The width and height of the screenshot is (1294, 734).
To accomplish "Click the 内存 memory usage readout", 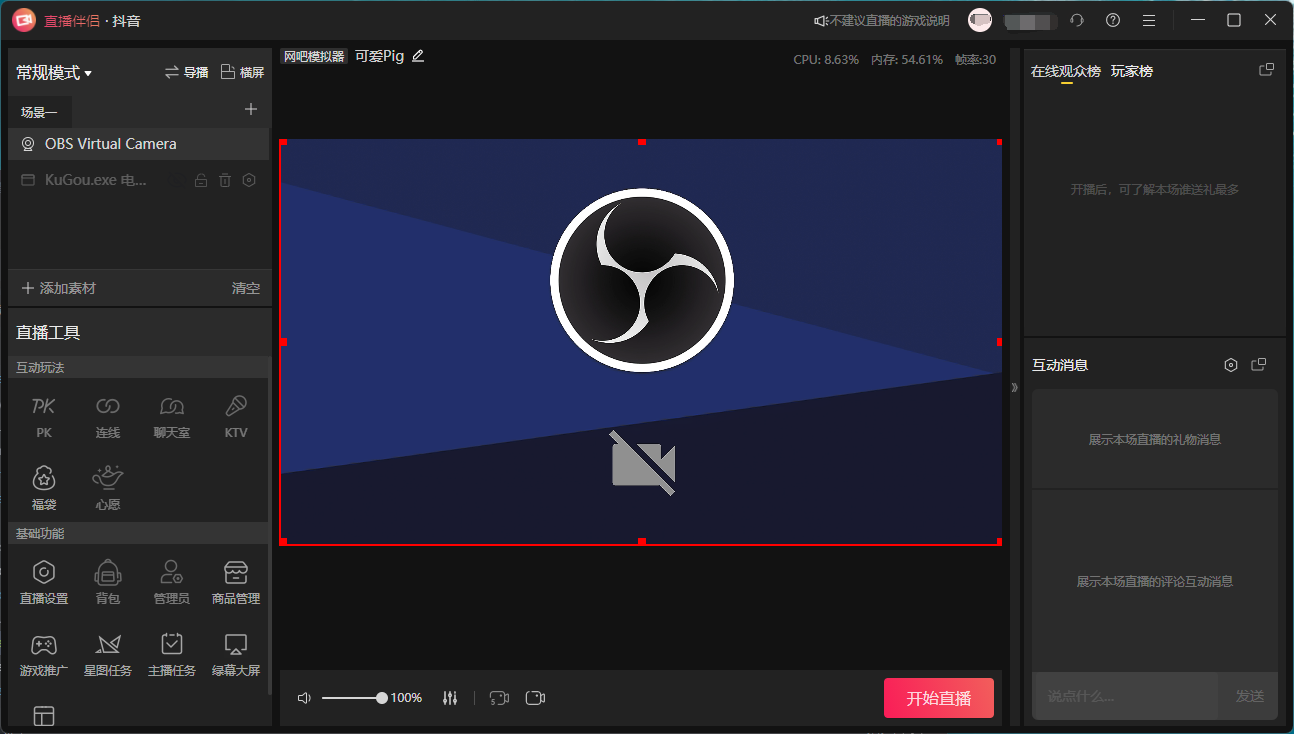I will [x=906, y=60].
